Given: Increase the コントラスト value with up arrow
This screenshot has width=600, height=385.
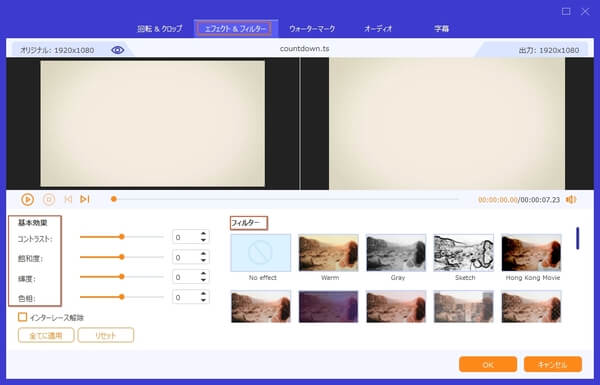Looking at the screenshot, I should click(x=203, y=233).
